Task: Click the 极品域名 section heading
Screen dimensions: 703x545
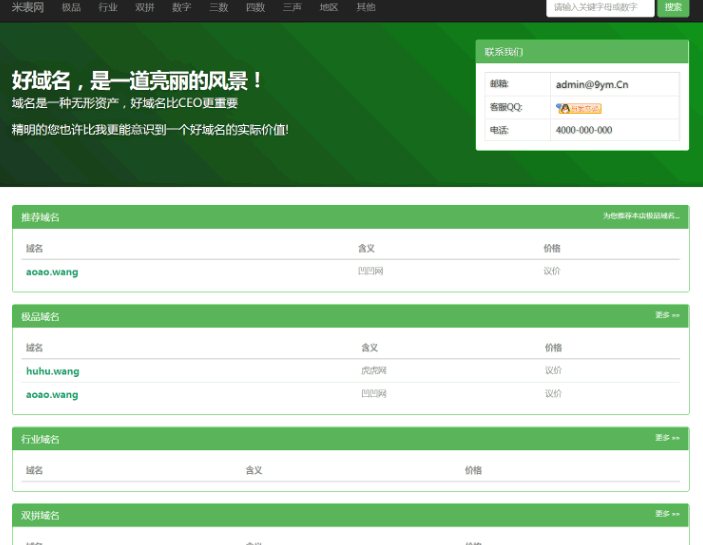Action: 40,317
